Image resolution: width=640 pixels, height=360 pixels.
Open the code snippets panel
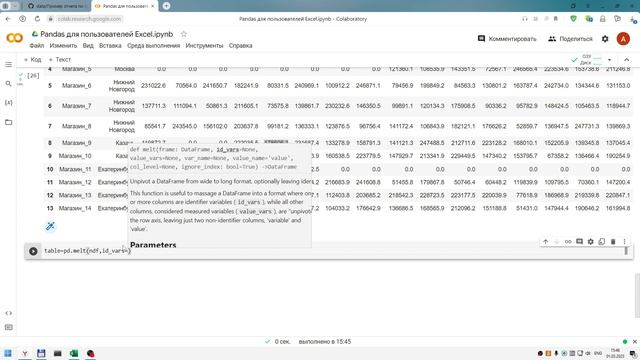click(8, 313)
